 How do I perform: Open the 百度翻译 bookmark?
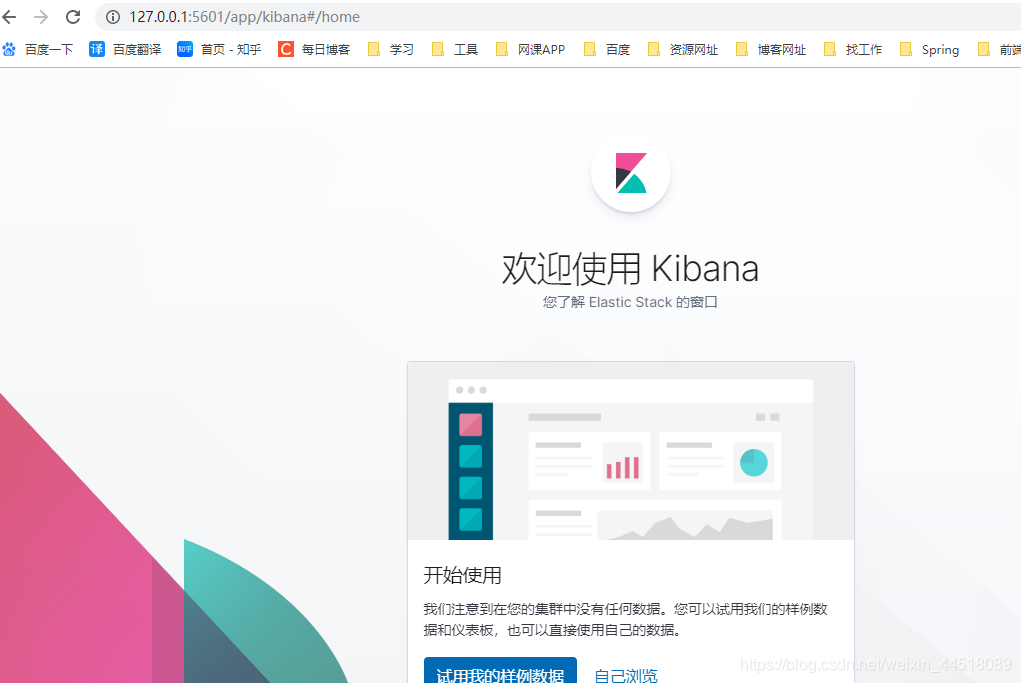click(x=125, y=49)
